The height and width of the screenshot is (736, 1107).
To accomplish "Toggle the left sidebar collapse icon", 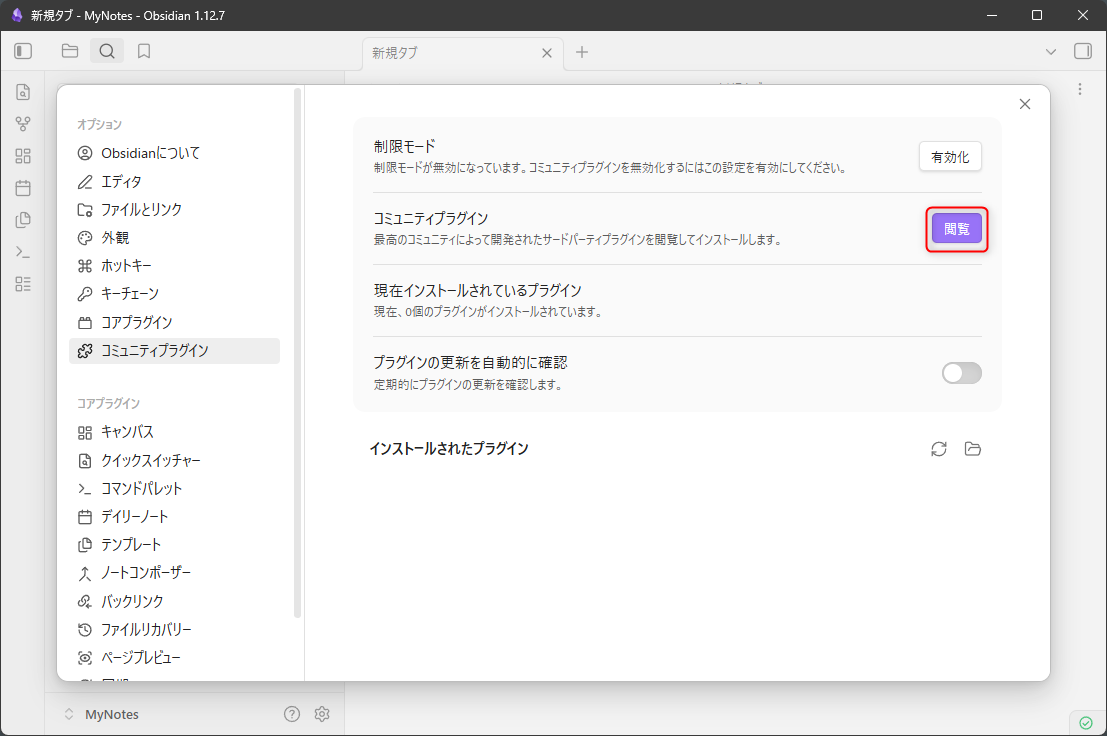I will tap(23, 51).
